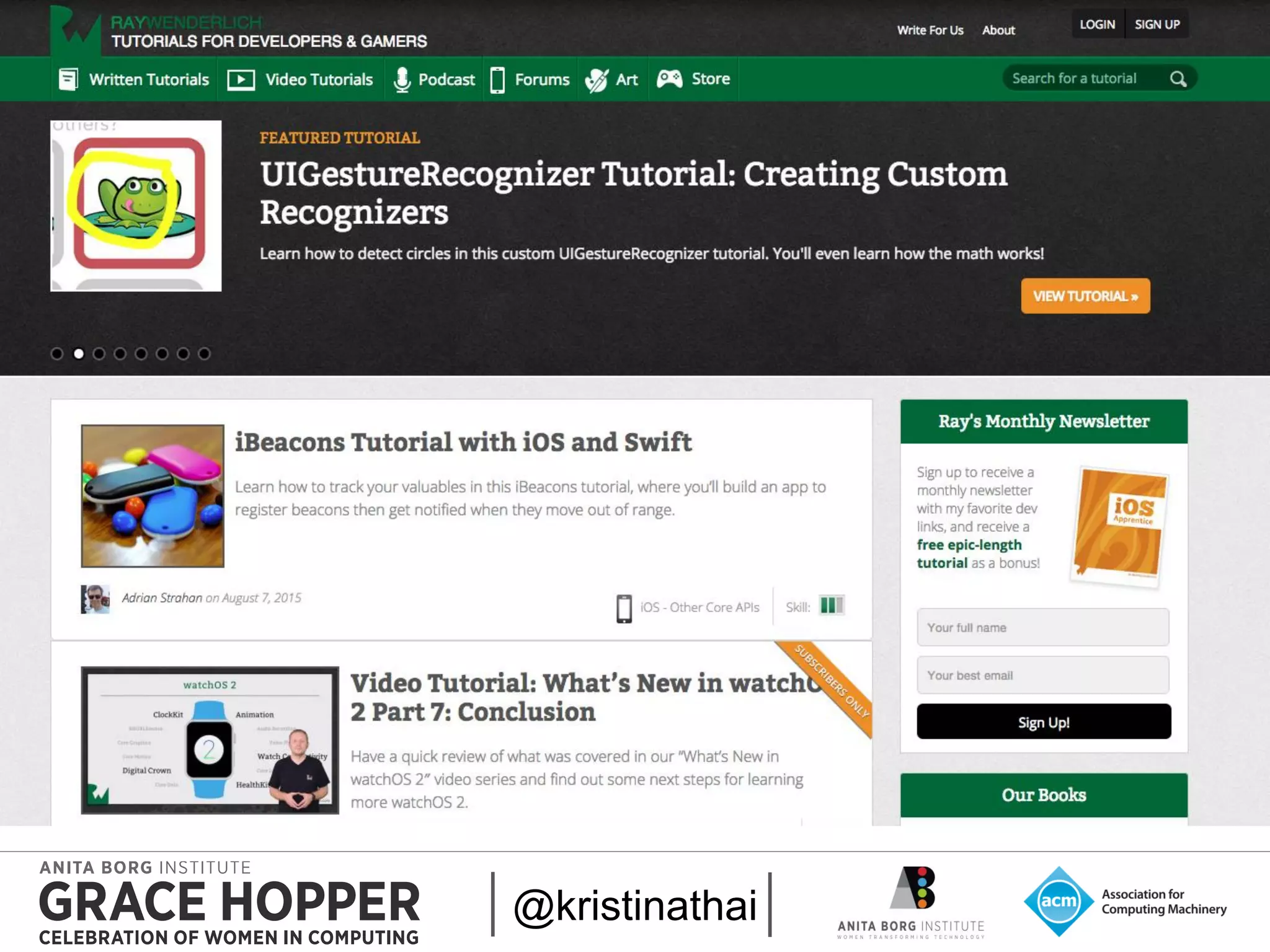Open the iBeacons tutorial thumbnail image
Screen dimensions: 1270x952
click(153, 496)
